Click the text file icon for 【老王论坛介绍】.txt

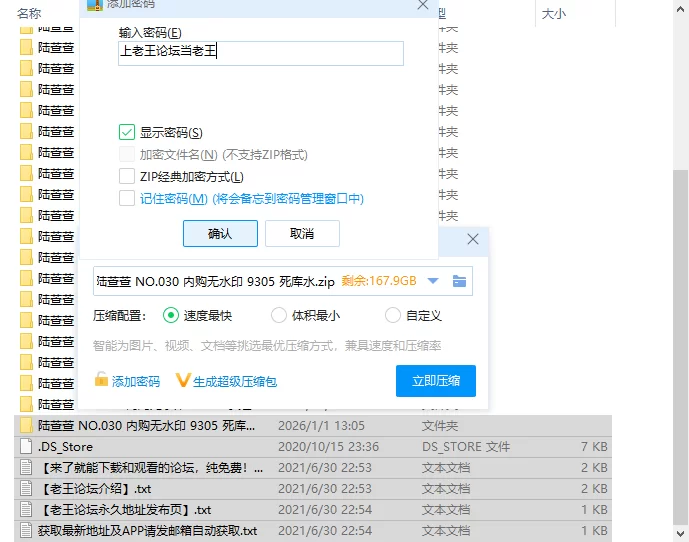tap(26, 488)
